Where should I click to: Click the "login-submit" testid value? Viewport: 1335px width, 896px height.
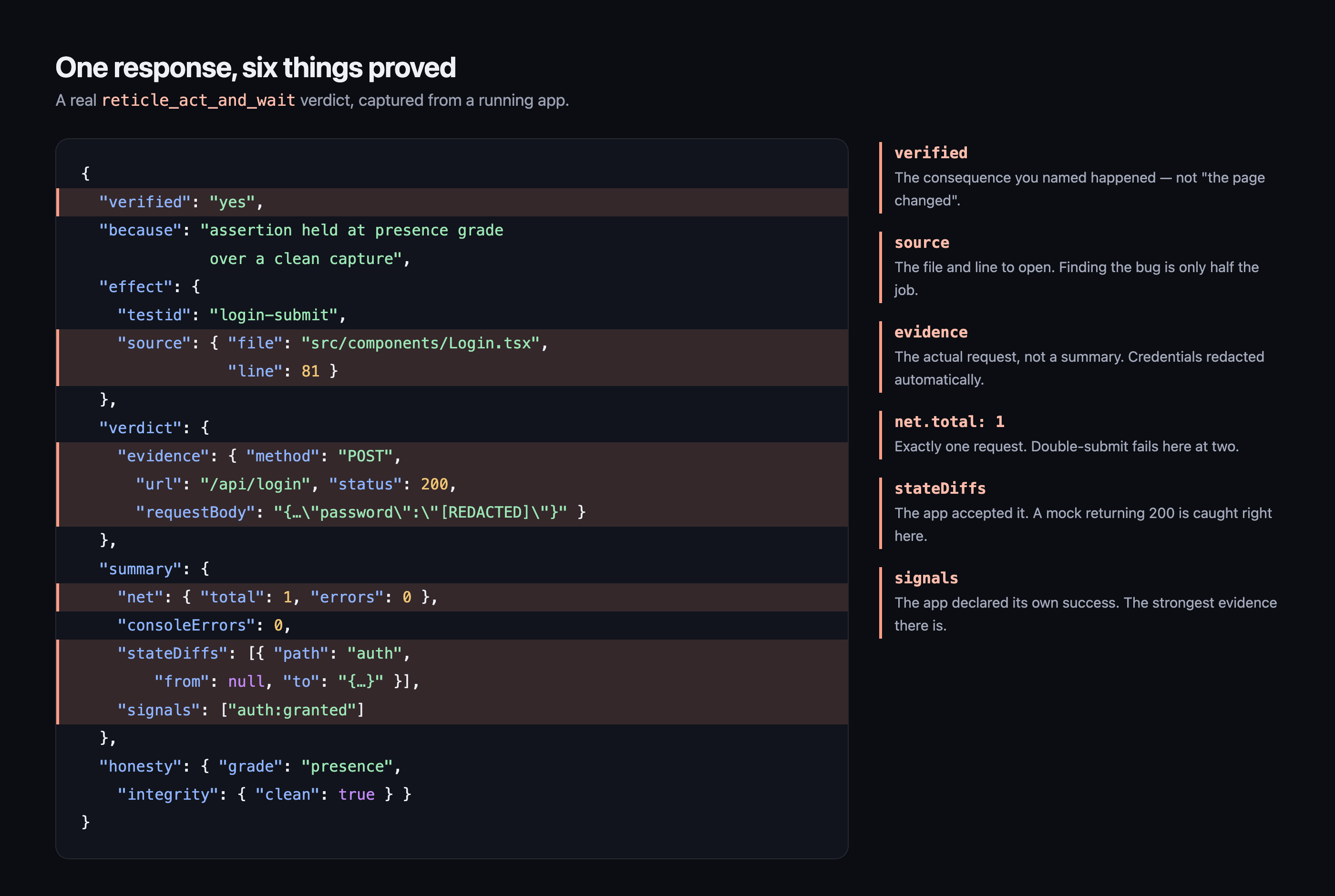tap(273, 315)
